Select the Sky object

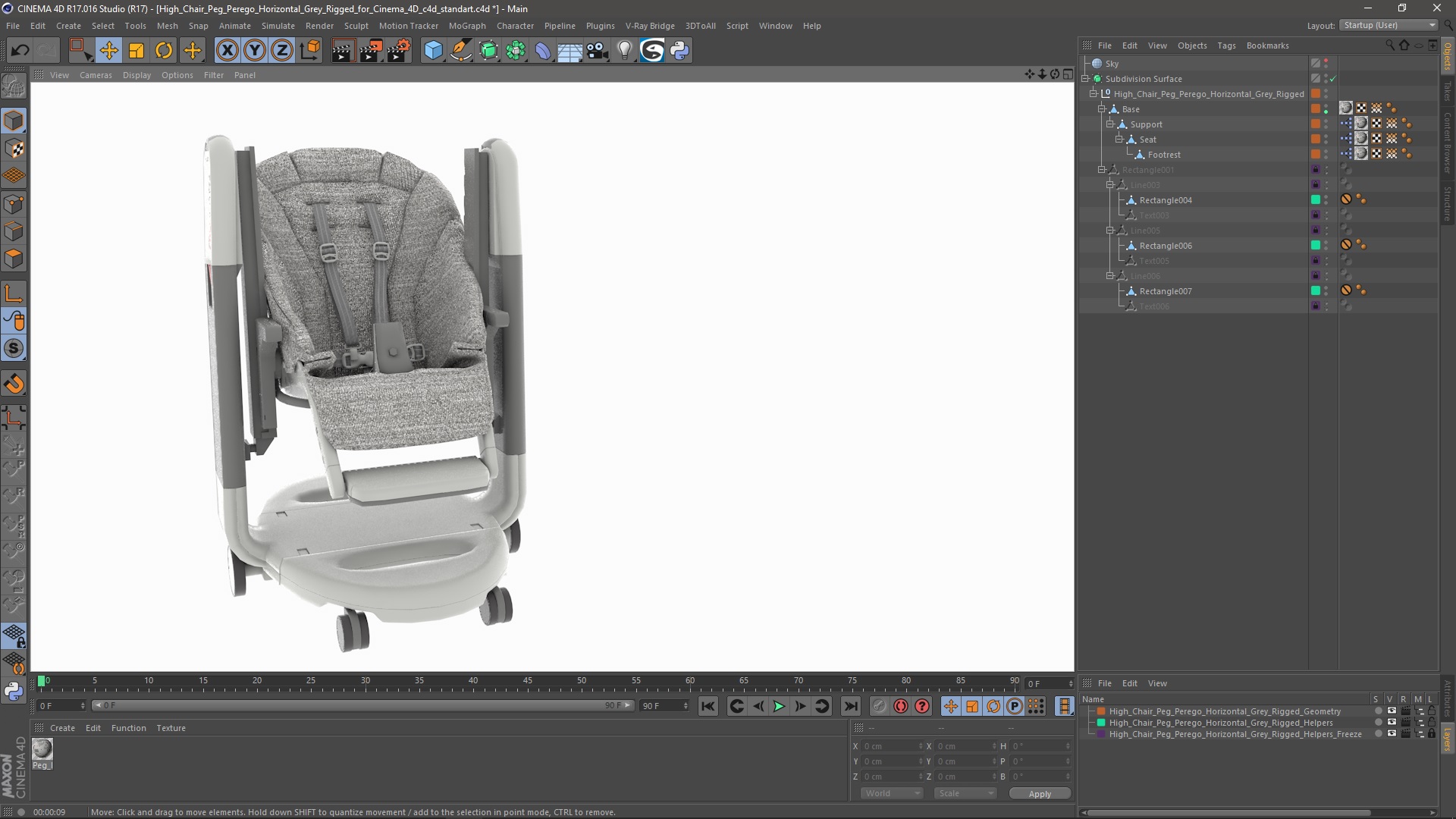tap(1112, 64)
